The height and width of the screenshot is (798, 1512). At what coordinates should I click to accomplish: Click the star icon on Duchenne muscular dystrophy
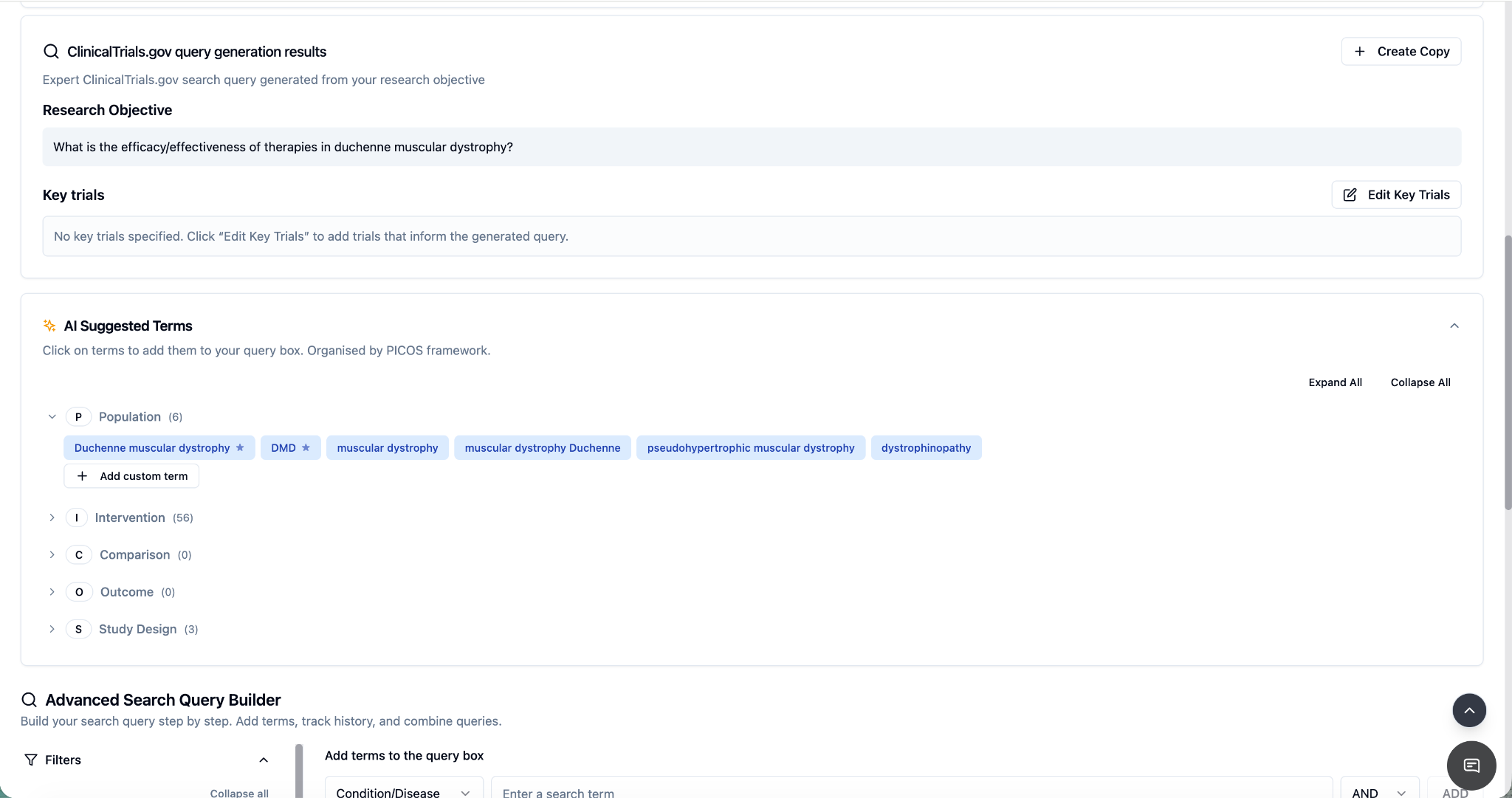click(240, 447)
